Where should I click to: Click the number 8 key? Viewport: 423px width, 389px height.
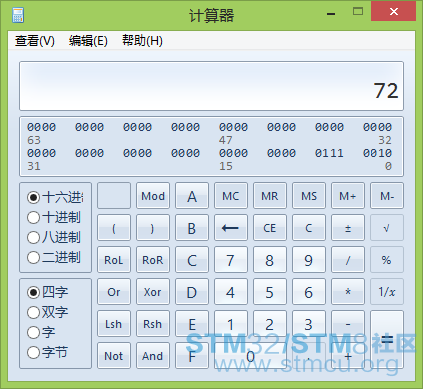click(x=270, y=260)
